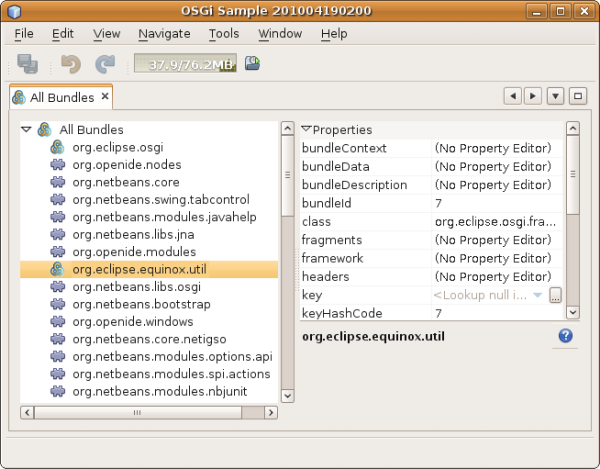This screenshot has height=469, width=600.
Task: Open the key property dropdown
Action: pos(538,295)
